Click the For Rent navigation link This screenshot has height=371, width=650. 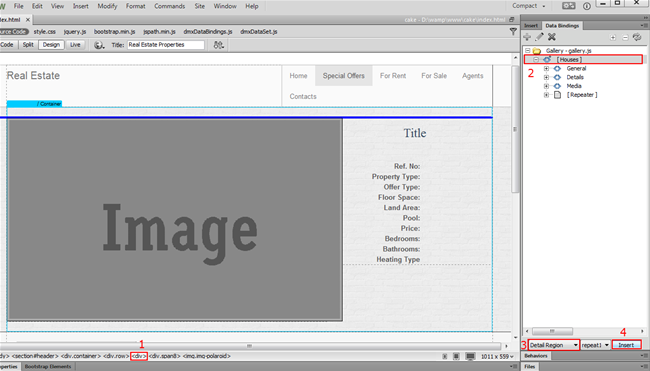pos(393,75)
